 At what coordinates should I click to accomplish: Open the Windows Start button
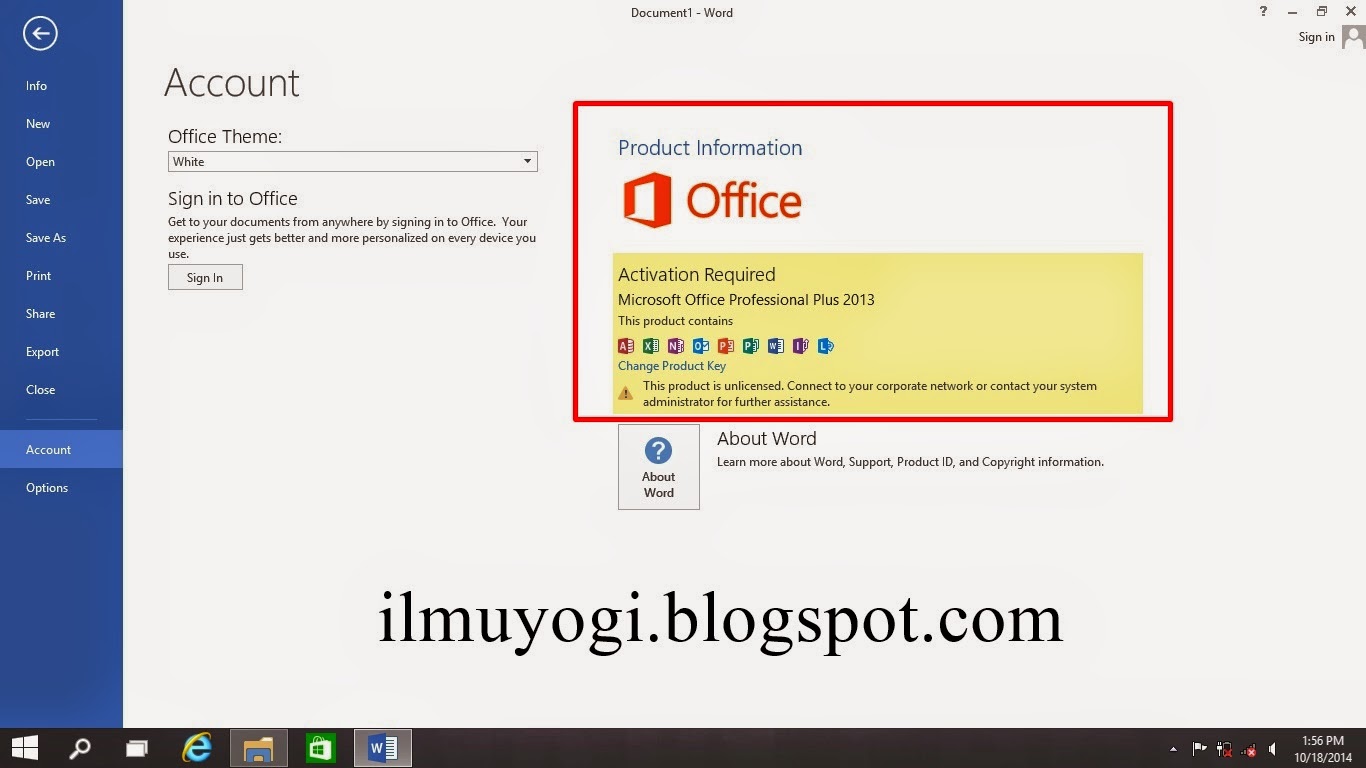[x=24, y=747]
